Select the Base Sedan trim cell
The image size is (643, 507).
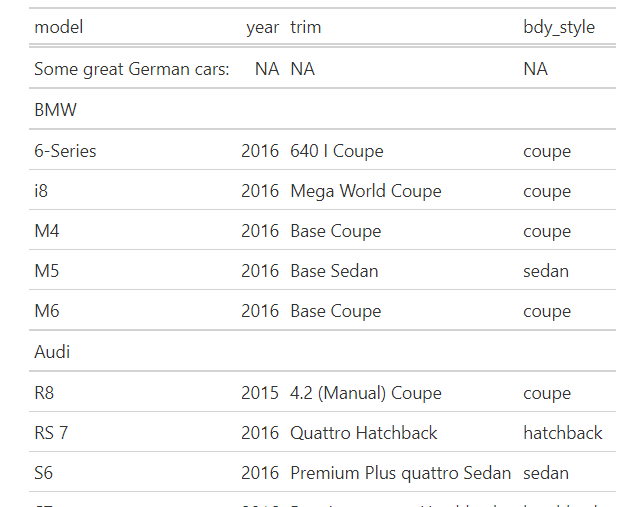coord(334,271)
